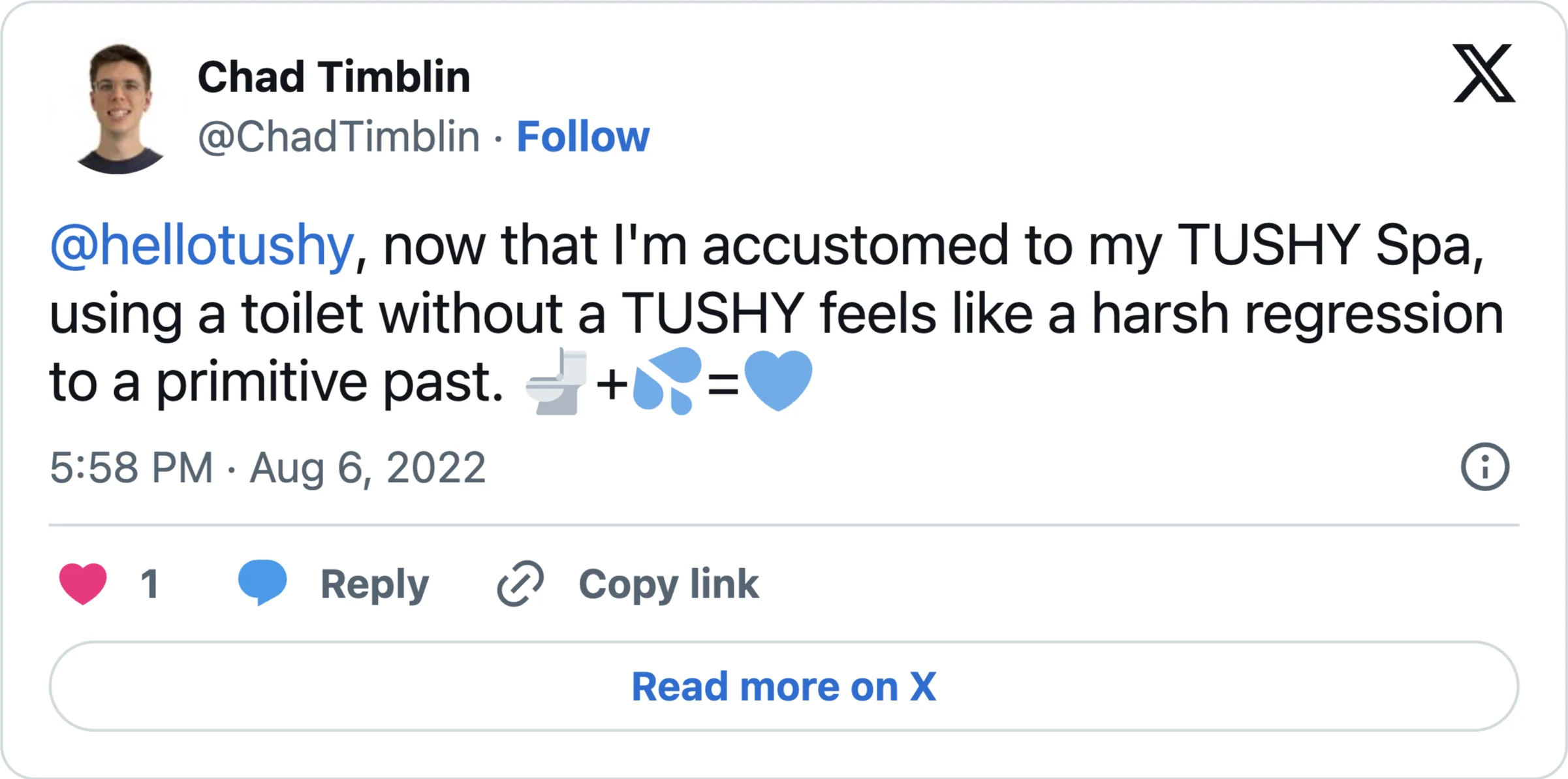Click Reply to respond to the tweet

pos(374,583)
